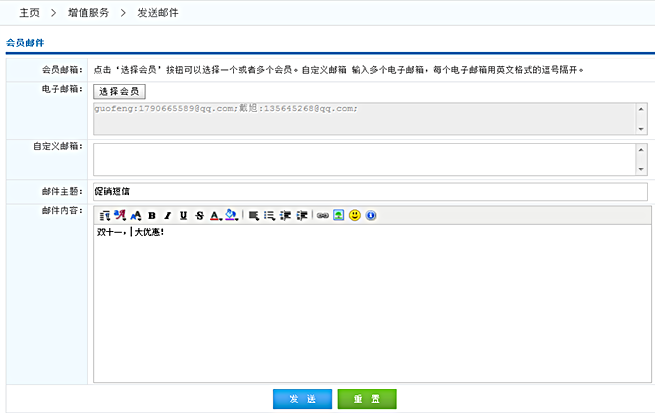Open the text color picker

point(215,215)
